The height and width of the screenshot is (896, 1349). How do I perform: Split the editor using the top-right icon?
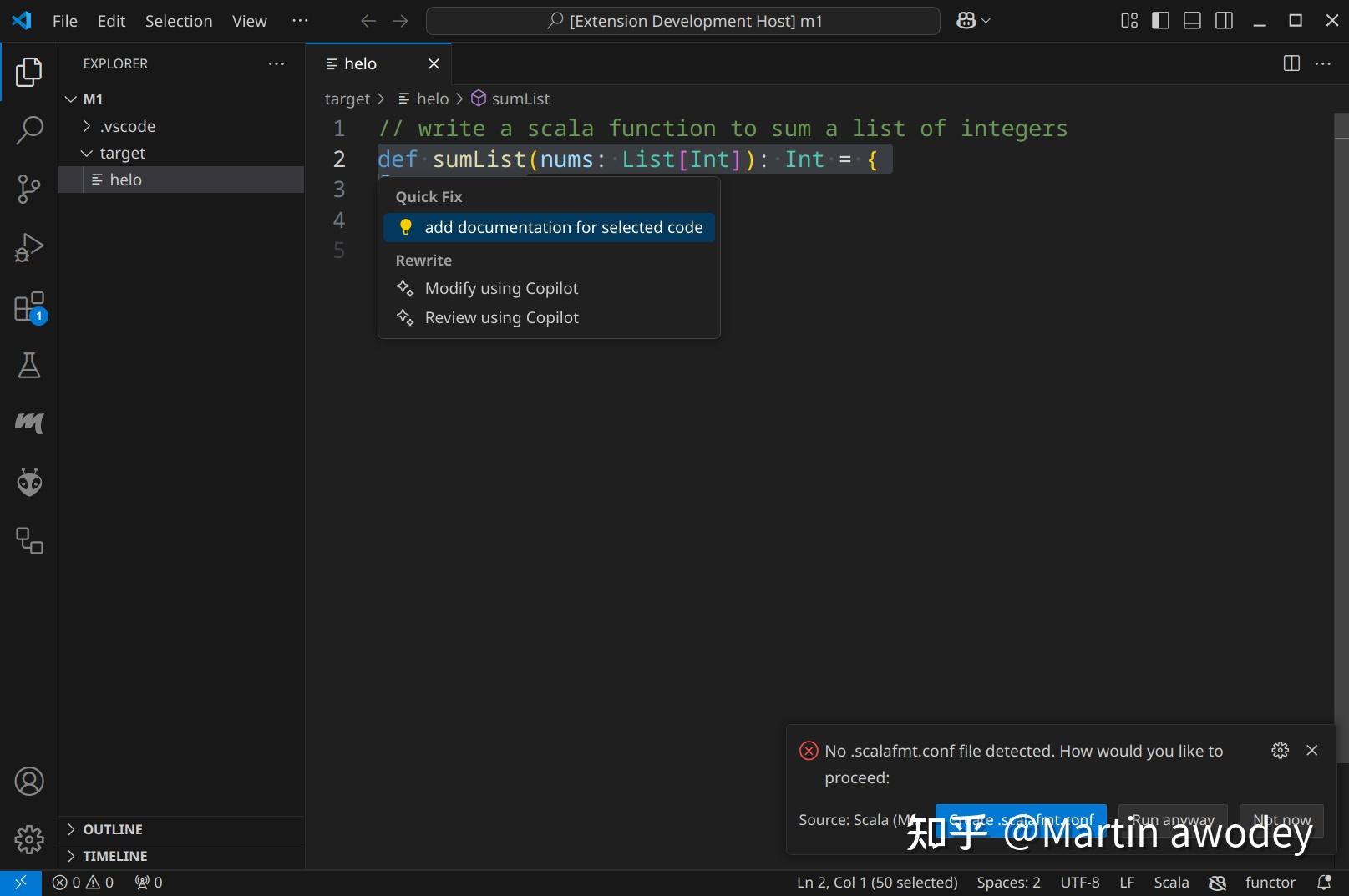pyautogui.click(x=1291, y=63)
